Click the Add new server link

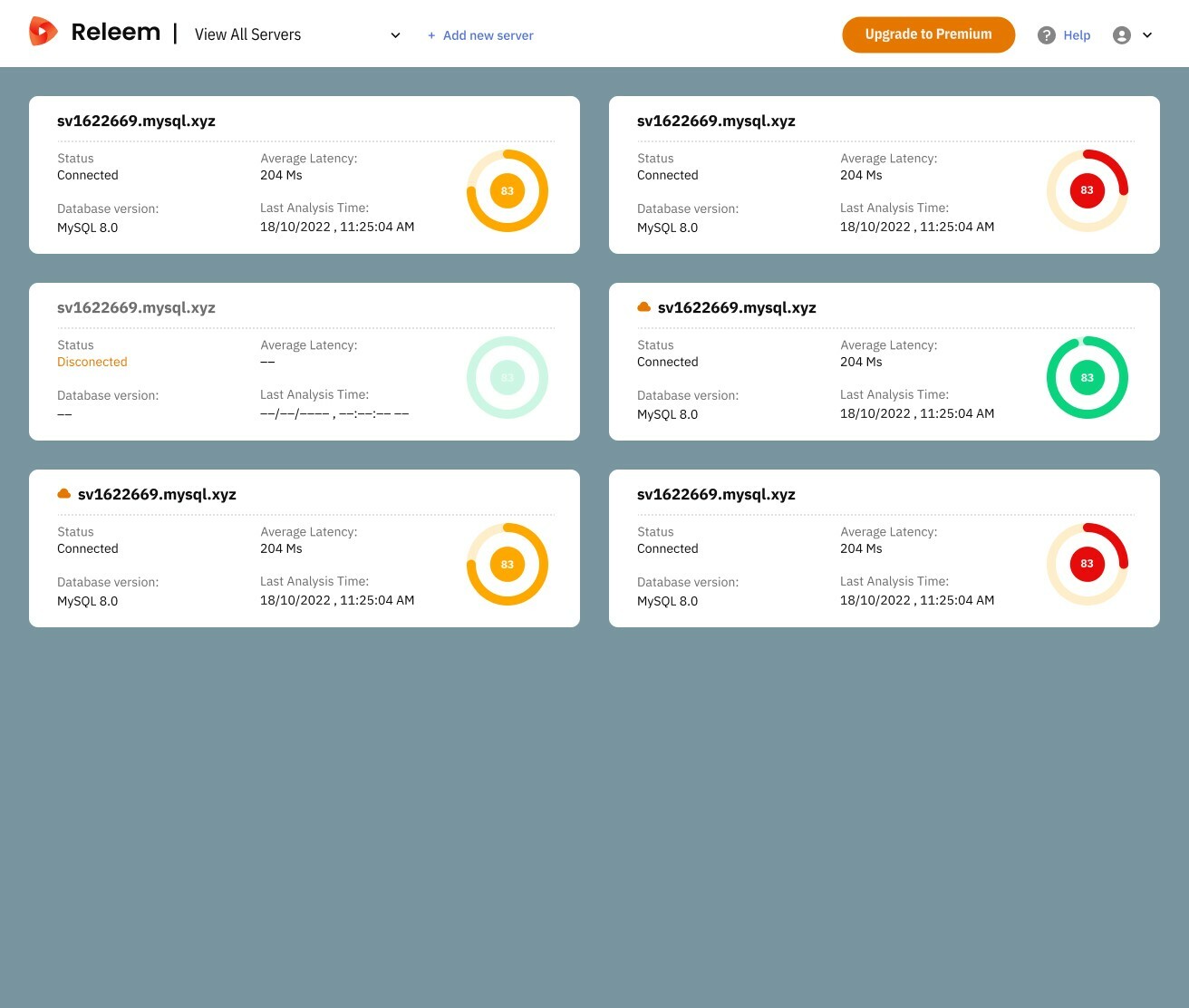[x=488, y=35]
